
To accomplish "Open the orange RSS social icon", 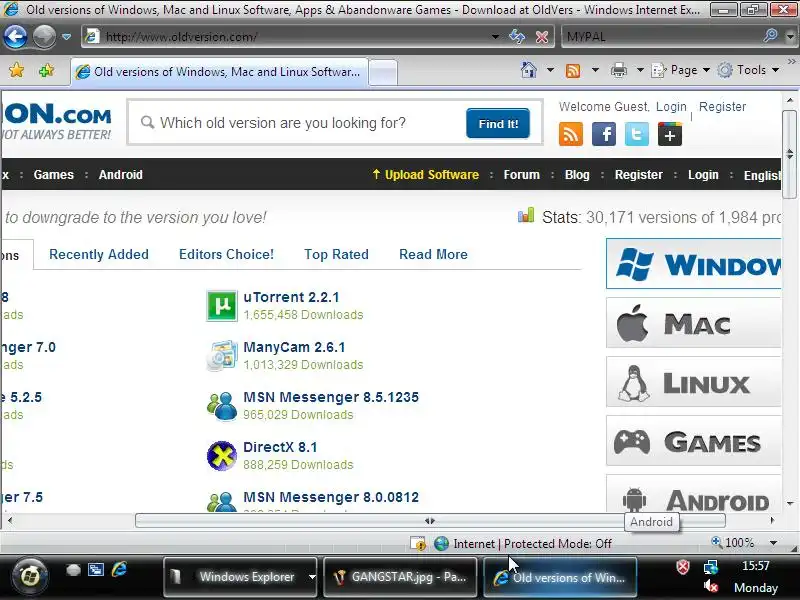I will coord(571,134).
